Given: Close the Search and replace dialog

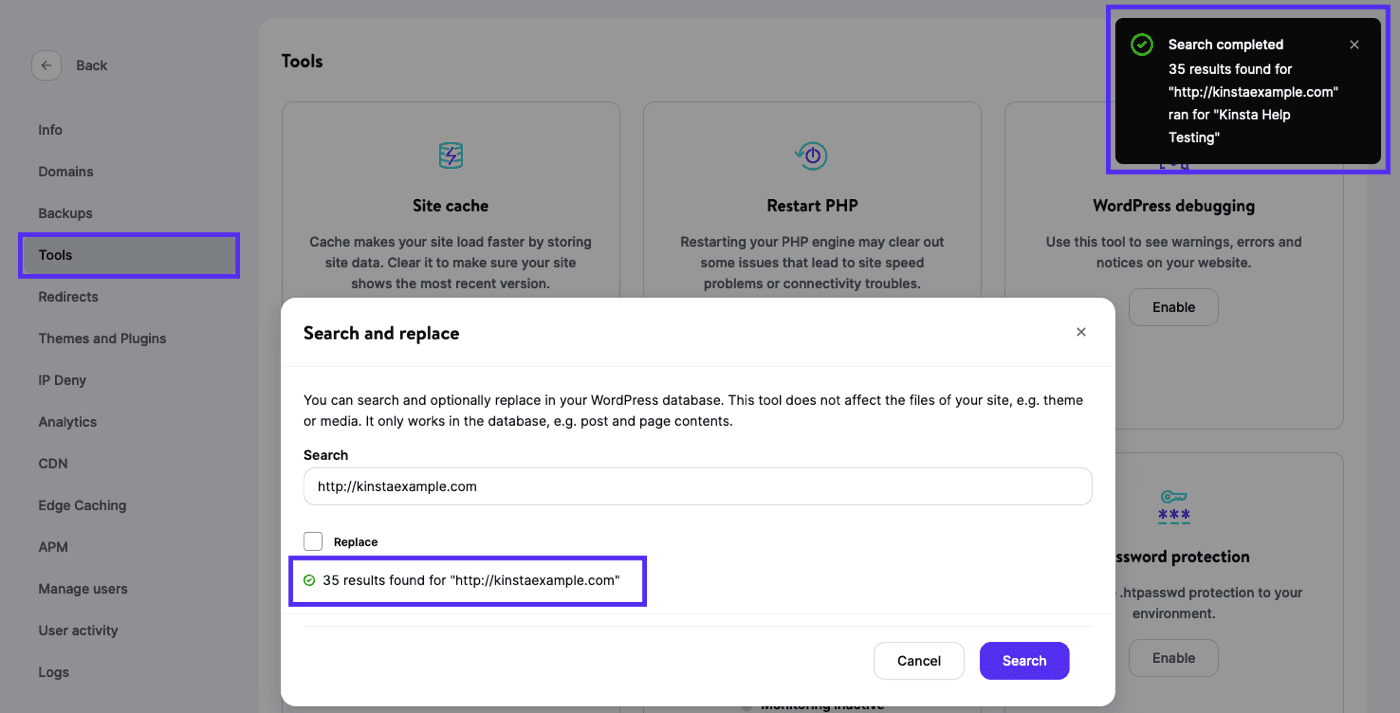Looking at the screenshot, I should pos(1081,332).
